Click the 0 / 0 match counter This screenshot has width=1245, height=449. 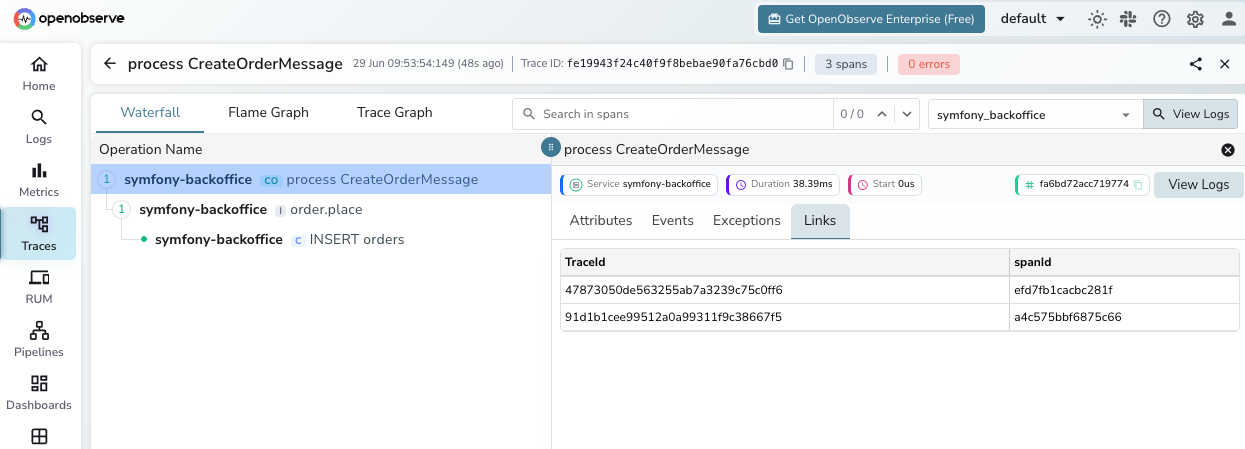coord(851,114)
